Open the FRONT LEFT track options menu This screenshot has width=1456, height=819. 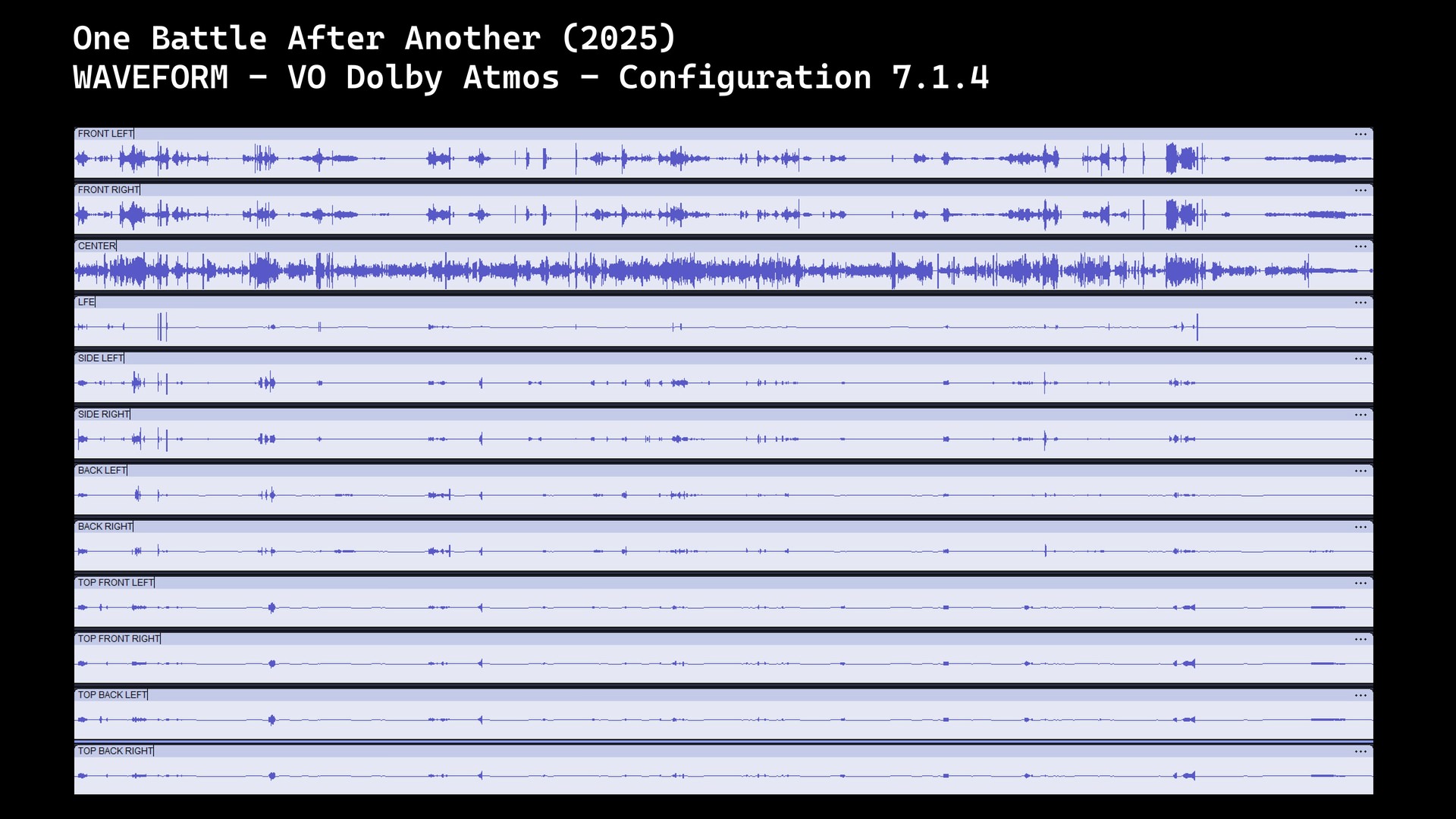[x=1360, y=134]
